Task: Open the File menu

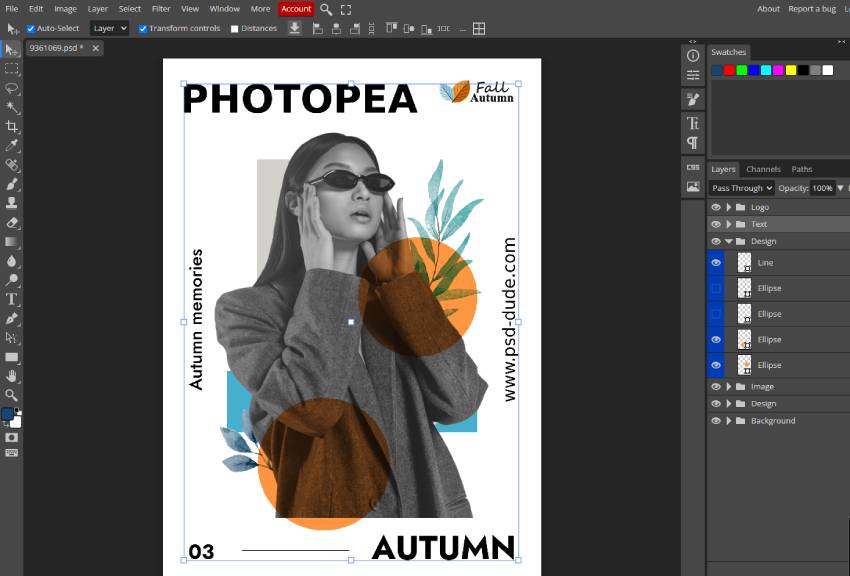Action: click(x=11, y=9)
